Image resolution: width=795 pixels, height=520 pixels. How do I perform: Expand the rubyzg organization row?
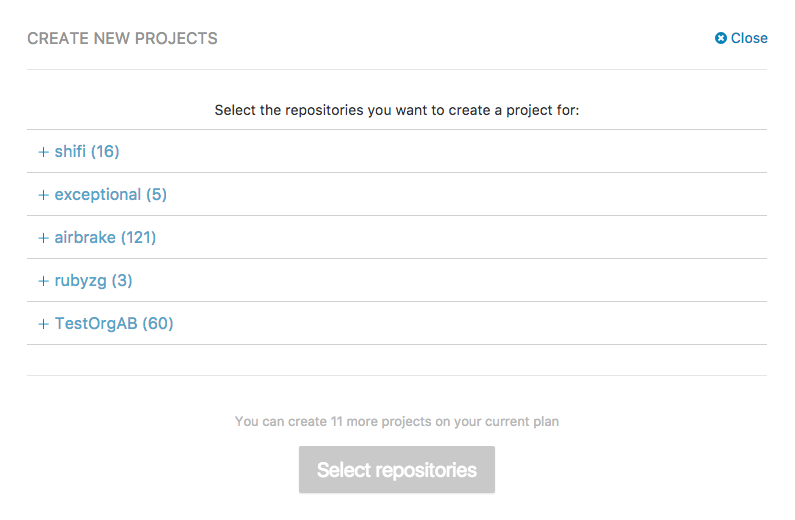(396, 281)
